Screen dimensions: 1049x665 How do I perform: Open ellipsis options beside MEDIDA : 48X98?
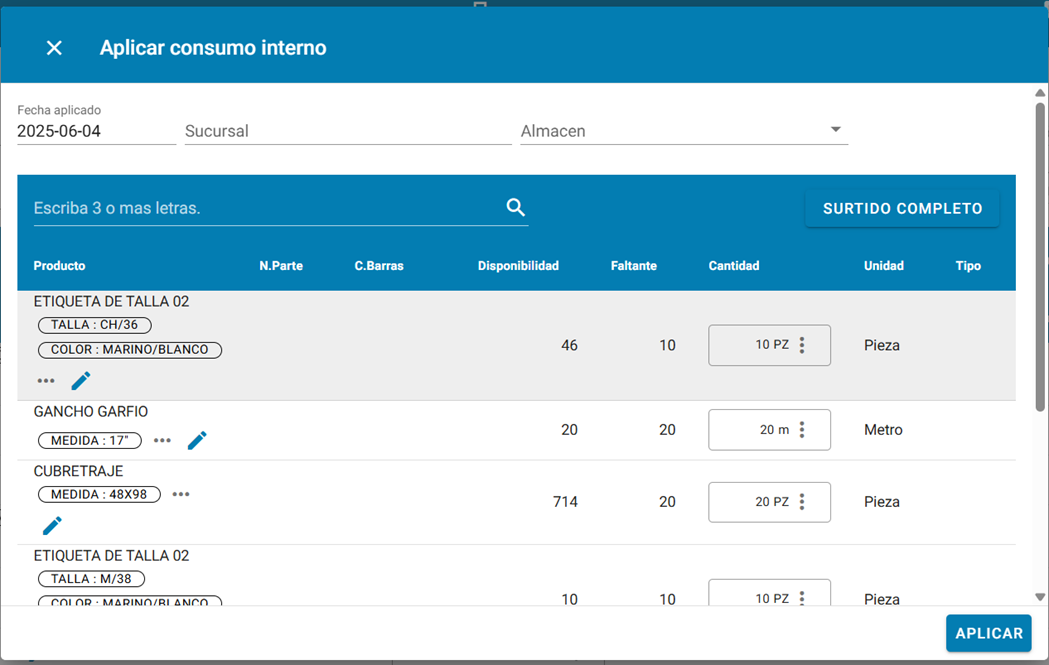pos(181,494)
